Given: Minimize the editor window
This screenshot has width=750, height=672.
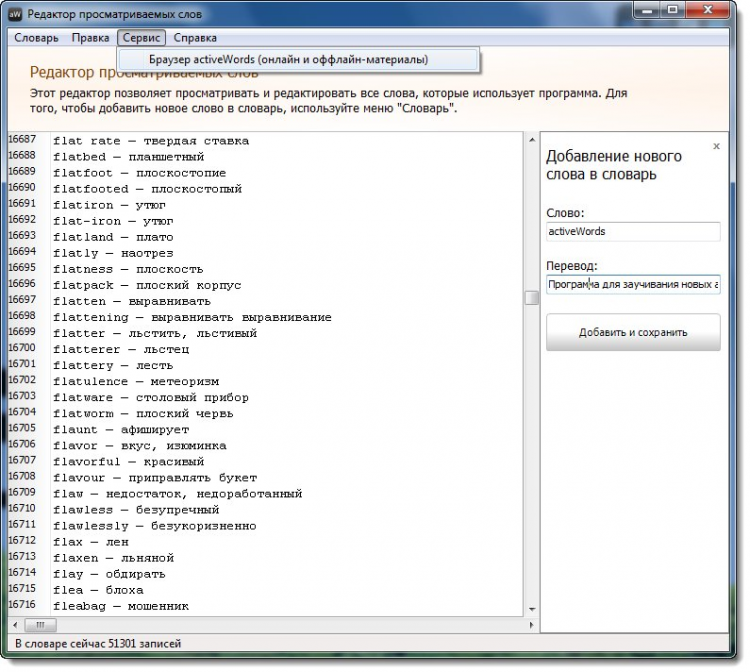Looking at the screenshot, I should coord(647,10).
